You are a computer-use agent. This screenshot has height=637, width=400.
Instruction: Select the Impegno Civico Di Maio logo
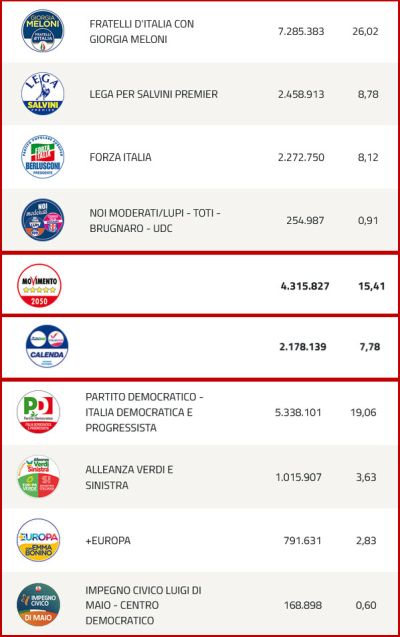click(39, 604)
